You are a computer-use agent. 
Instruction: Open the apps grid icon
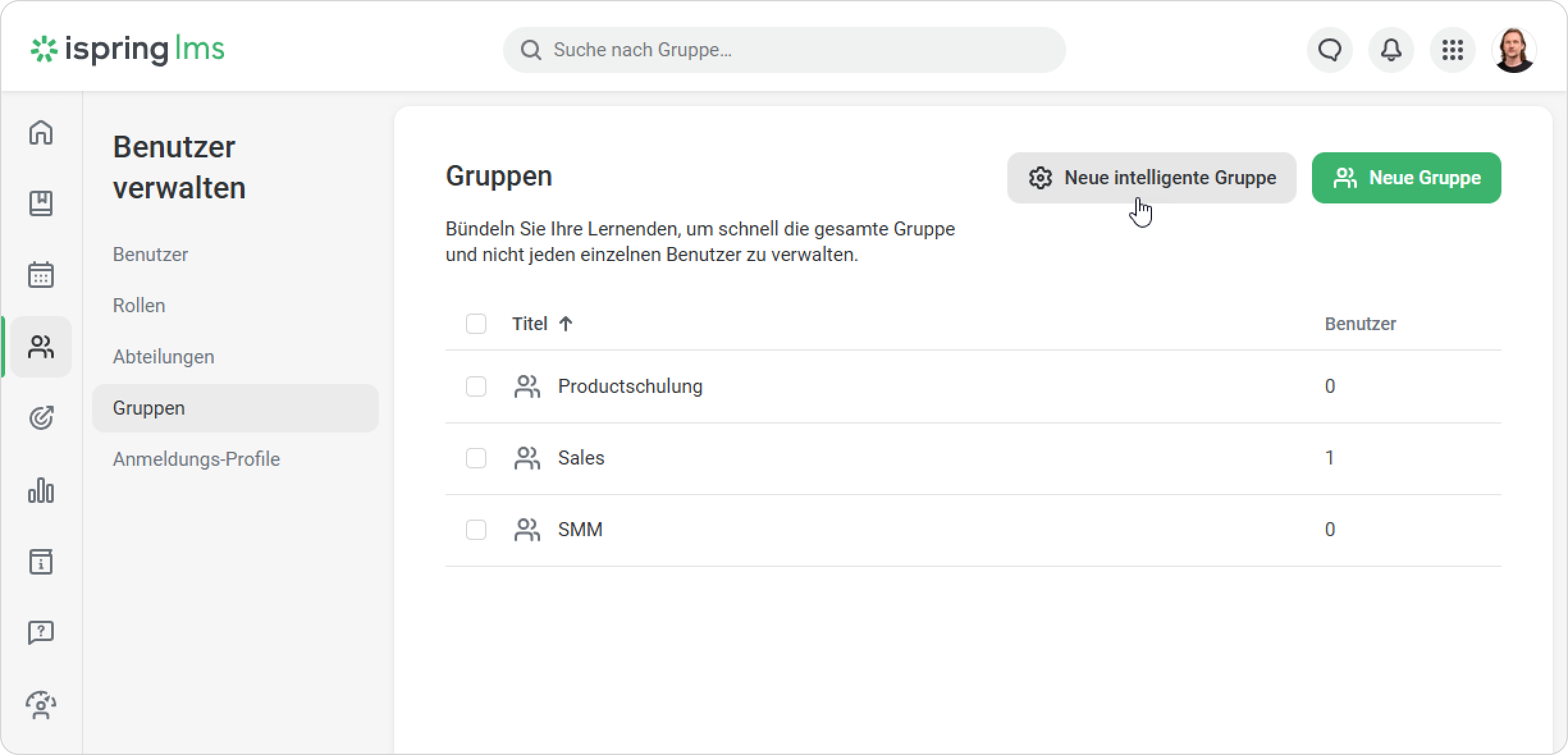pyautogui.click(x=1452, y=50)
